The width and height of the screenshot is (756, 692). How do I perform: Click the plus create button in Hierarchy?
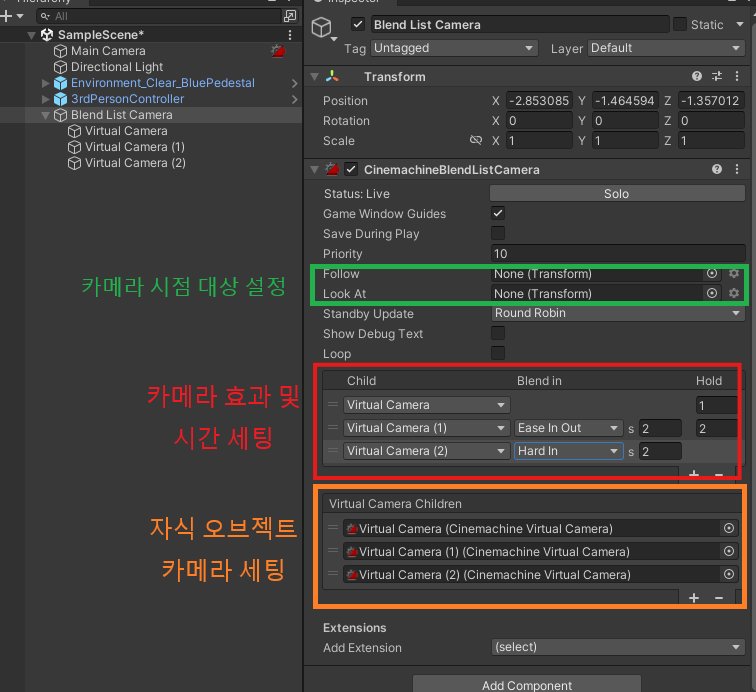pyautogui.click(x=12, y=16)
